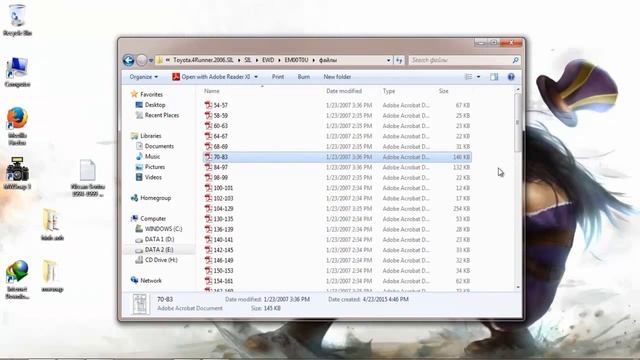Viewport: 640px width, 360px height.
Task: Change view with the views icon
Action: pyautogui.click(x=469, y=77)
